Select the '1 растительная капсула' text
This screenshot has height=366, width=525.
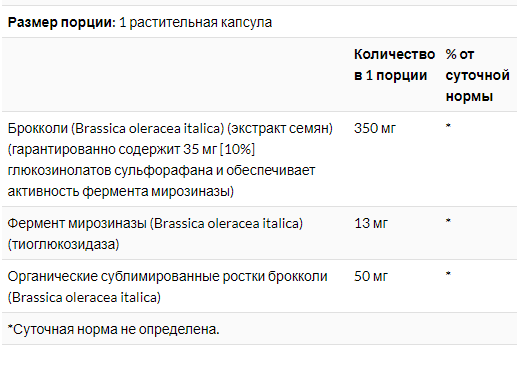coord(196,23)
